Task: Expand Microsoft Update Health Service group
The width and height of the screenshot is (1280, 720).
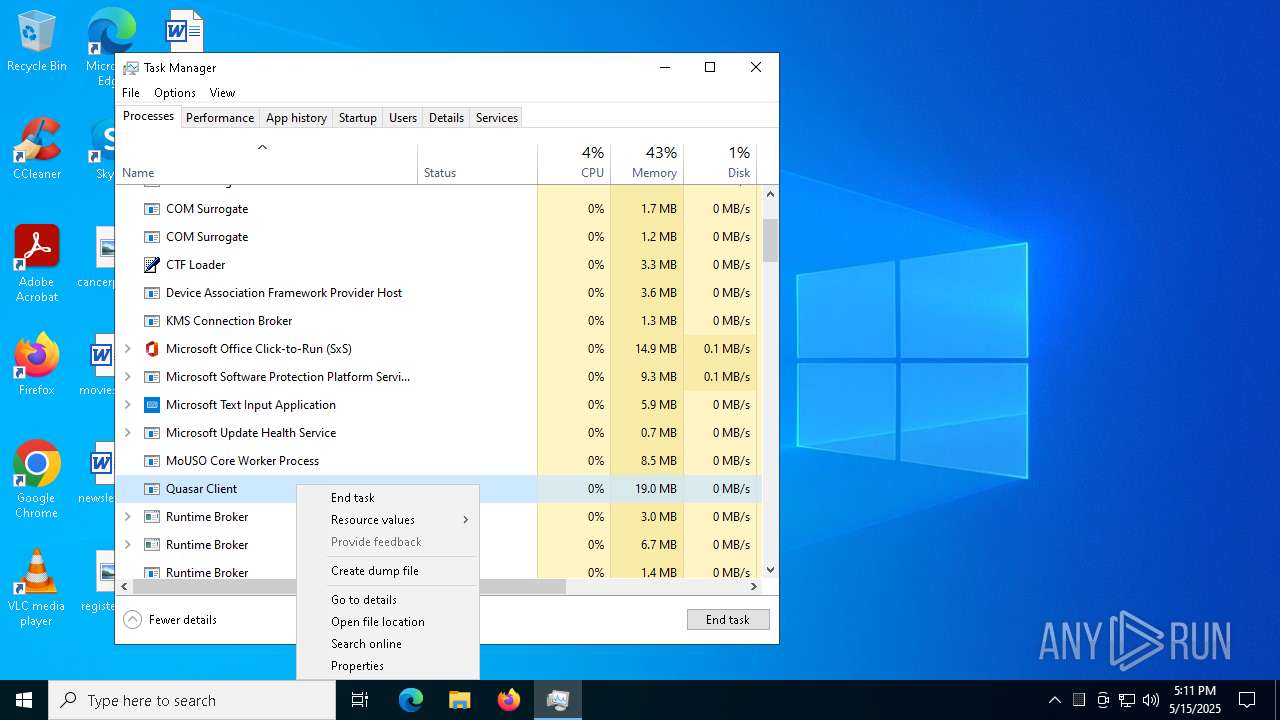Action: point(127,433)
